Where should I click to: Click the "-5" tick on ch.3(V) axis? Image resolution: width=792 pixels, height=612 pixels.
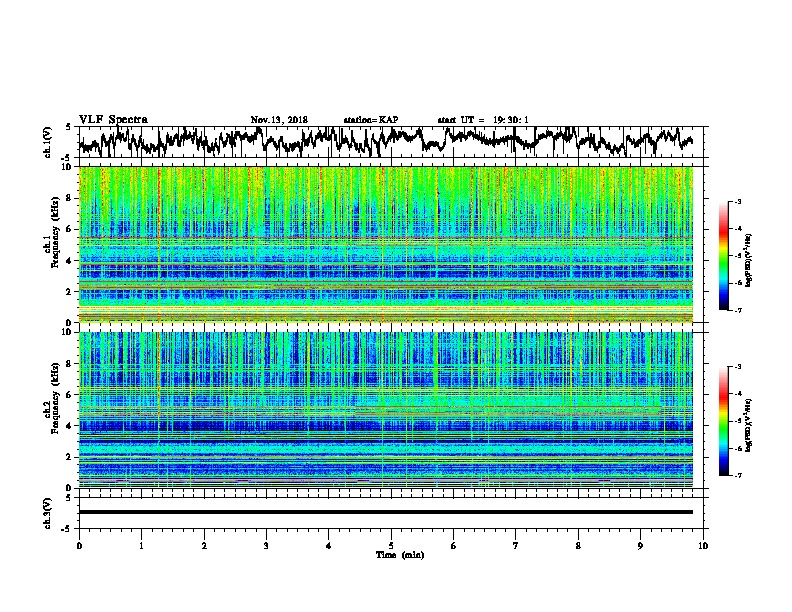(x=67, y=529)
